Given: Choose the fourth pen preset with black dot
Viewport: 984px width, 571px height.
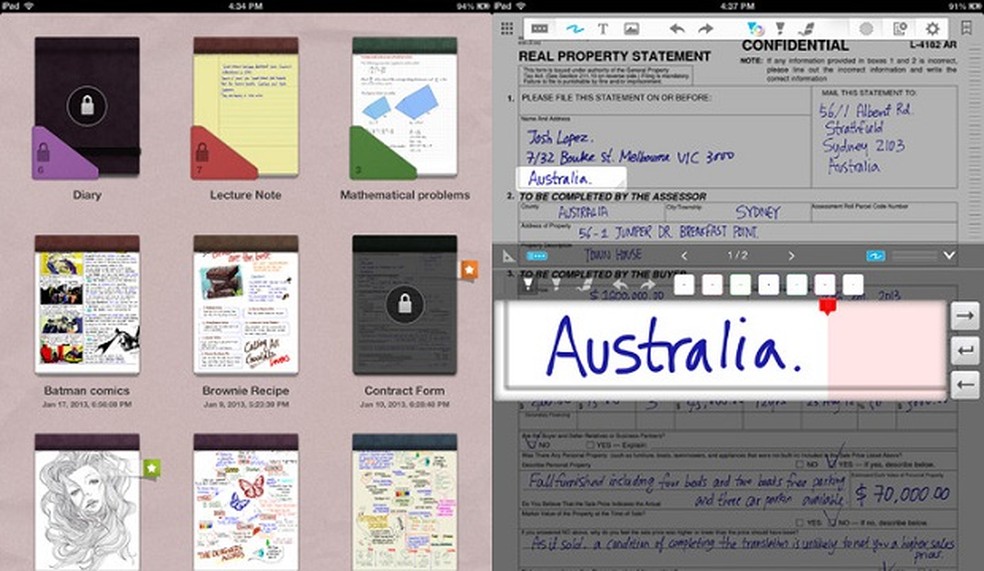Looking at the screenshot, I should [768, 285].
